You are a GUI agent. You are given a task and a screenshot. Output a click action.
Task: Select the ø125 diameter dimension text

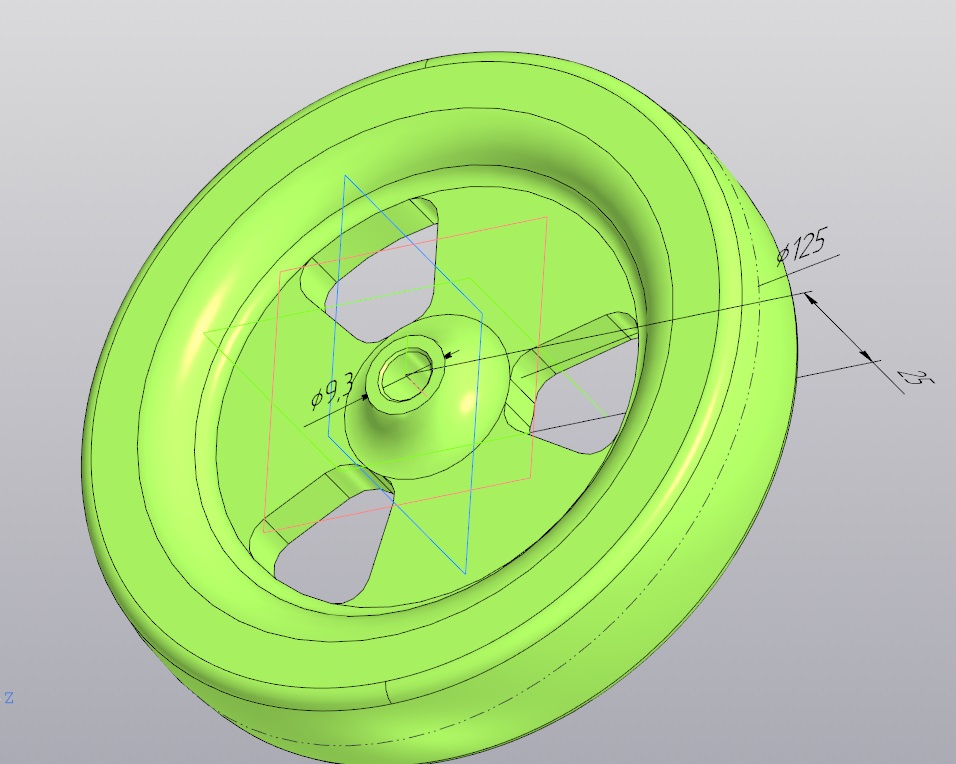coord(802,246)
